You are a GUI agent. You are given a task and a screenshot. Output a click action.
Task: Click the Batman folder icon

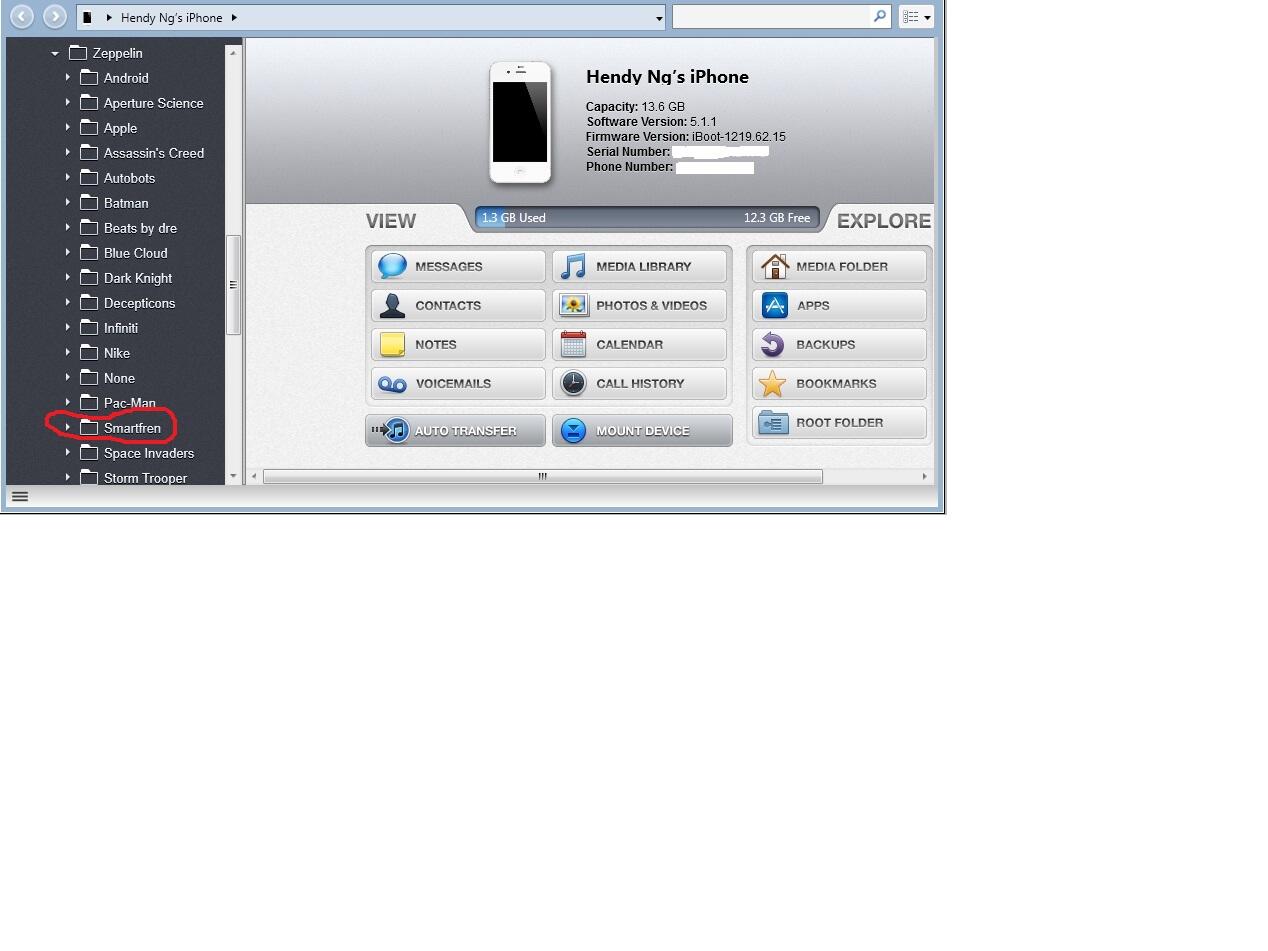(89, 202)
